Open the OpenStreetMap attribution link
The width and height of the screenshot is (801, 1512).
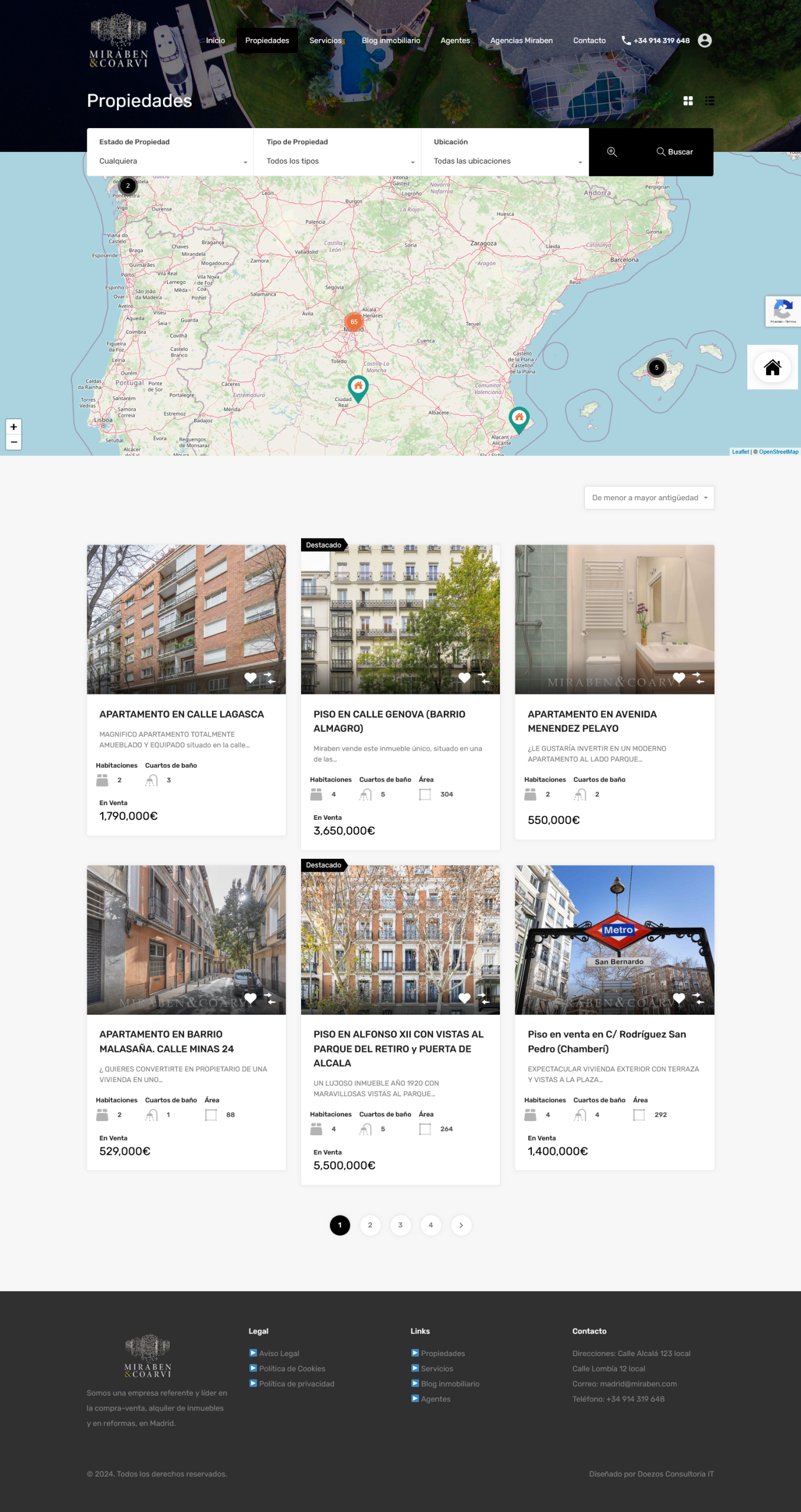point(779,452)
